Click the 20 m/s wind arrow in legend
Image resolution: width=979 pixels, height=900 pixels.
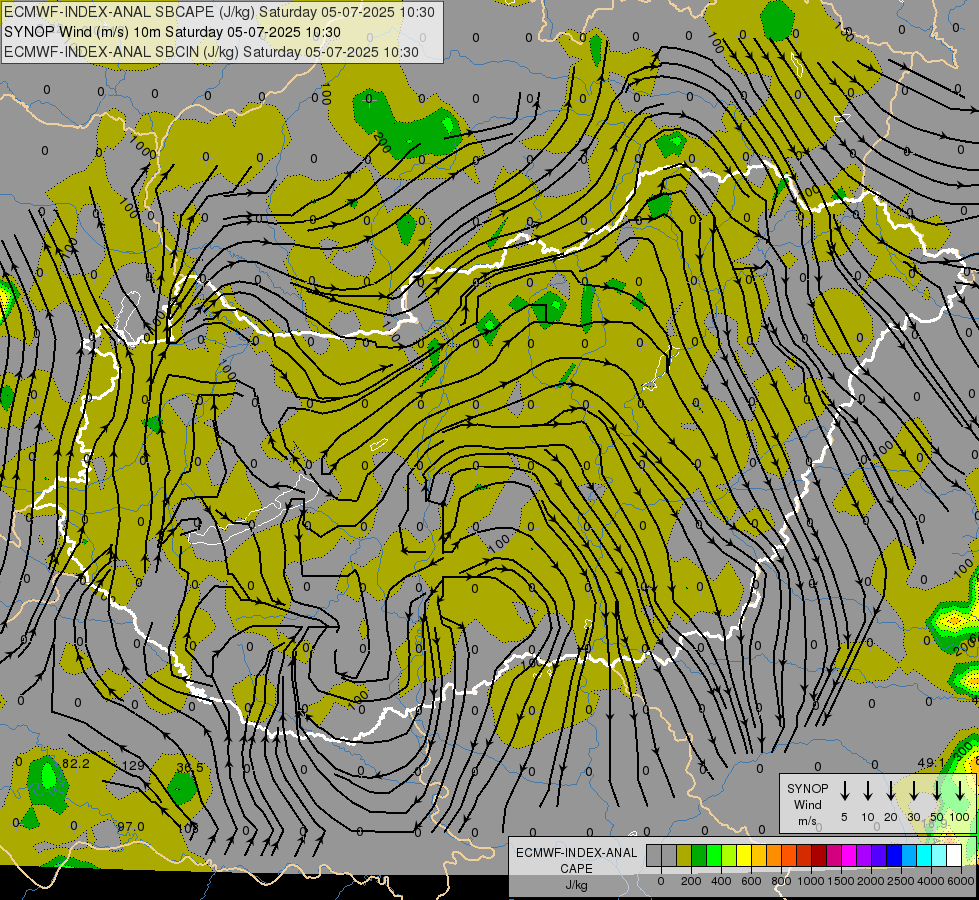(891, 791)
